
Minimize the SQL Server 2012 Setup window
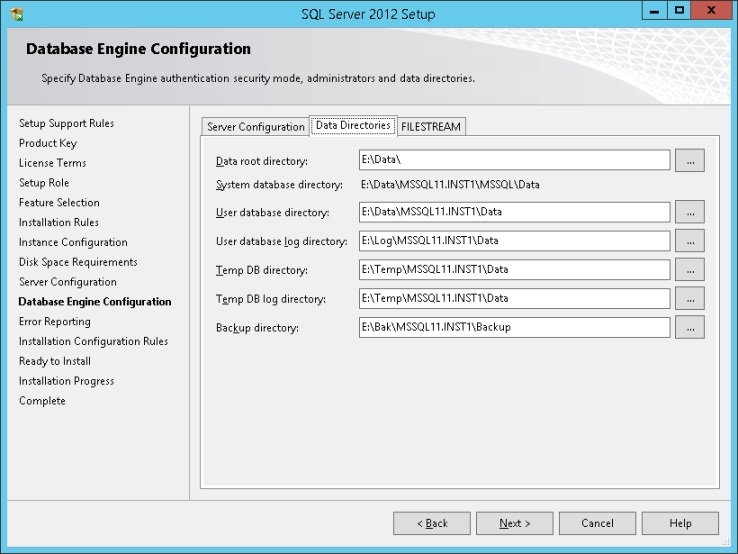coord(654,11)
